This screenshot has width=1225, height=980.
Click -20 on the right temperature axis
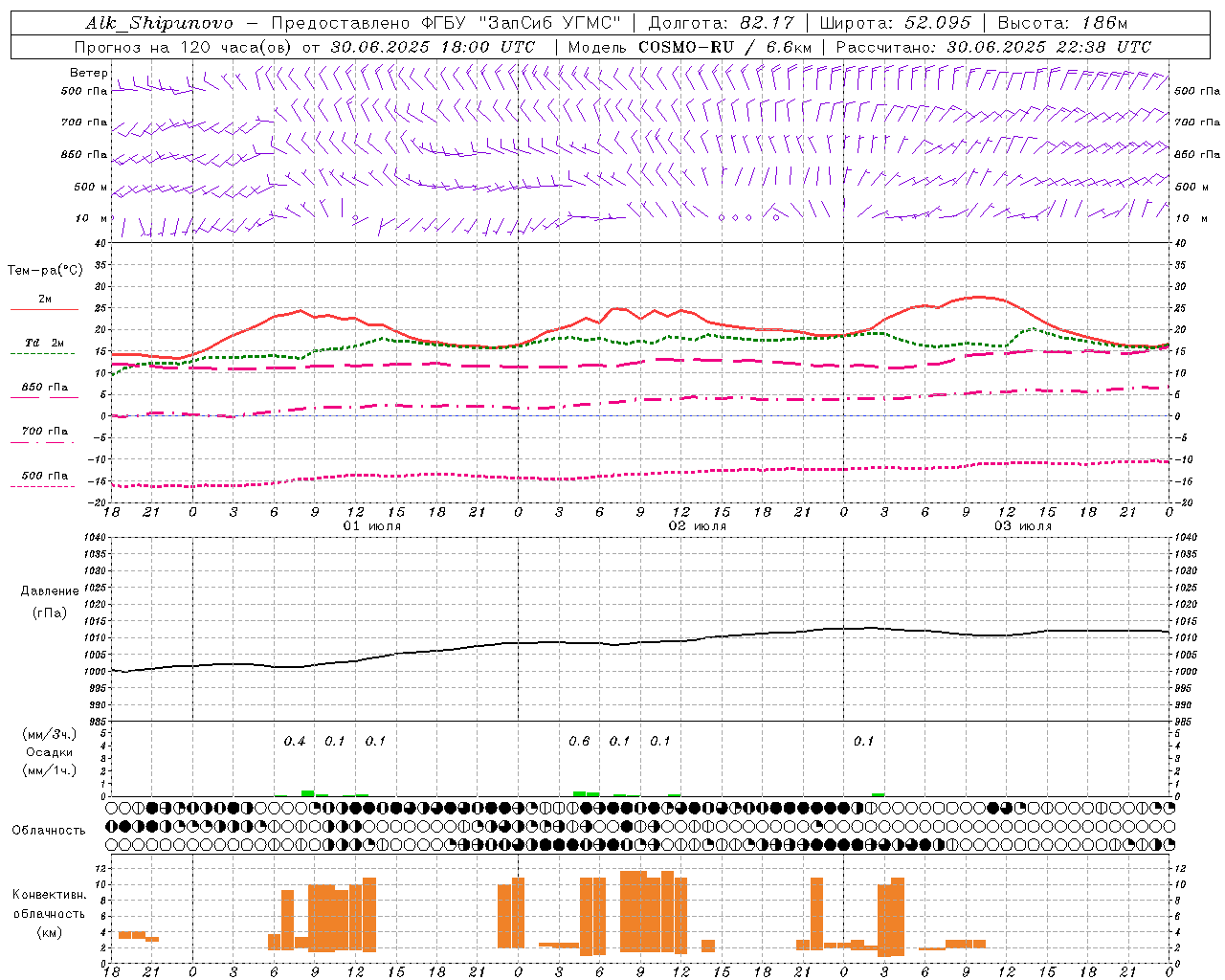[x=1184, y=502]
